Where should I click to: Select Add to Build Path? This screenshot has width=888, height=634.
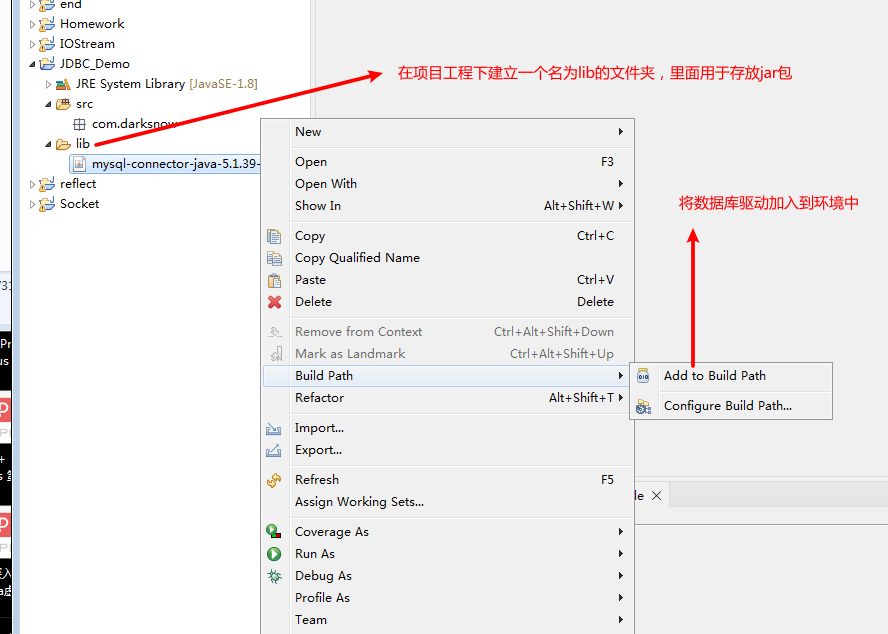(731, 376)
